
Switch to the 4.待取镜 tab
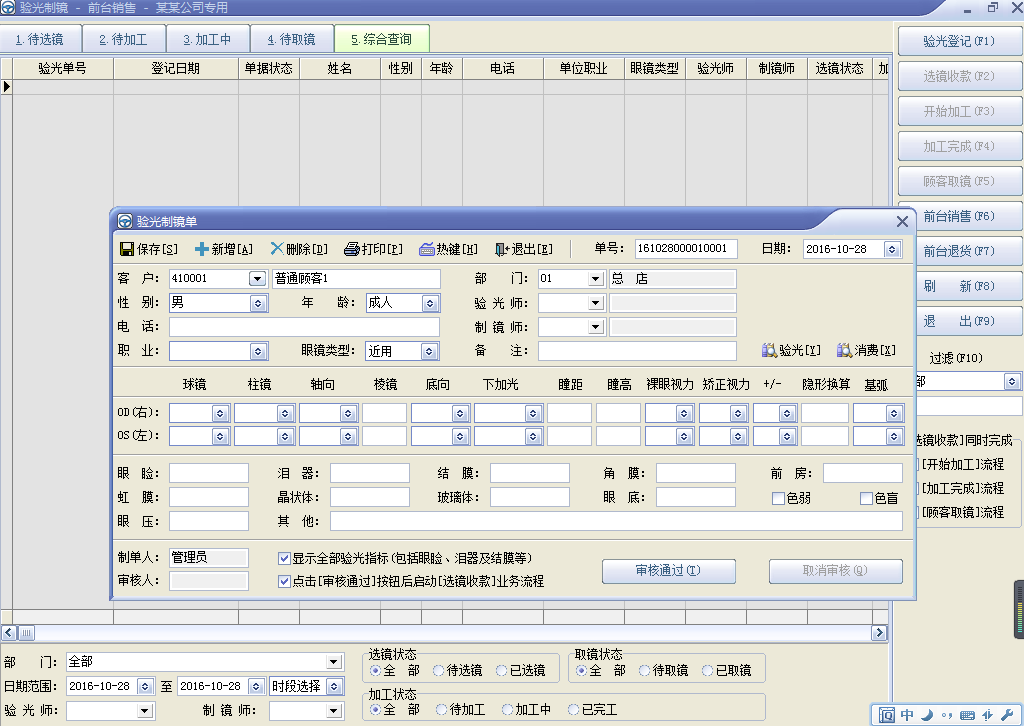pos(291,39)
